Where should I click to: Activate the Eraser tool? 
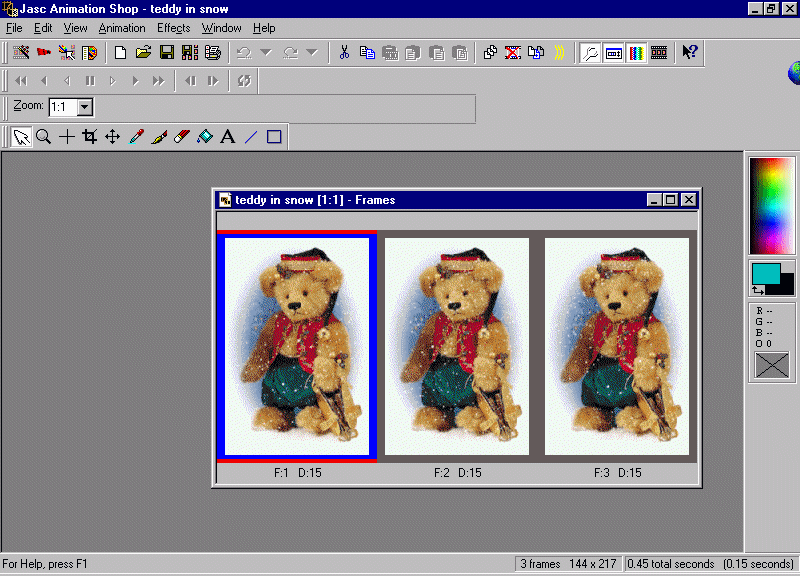[181, 137]
